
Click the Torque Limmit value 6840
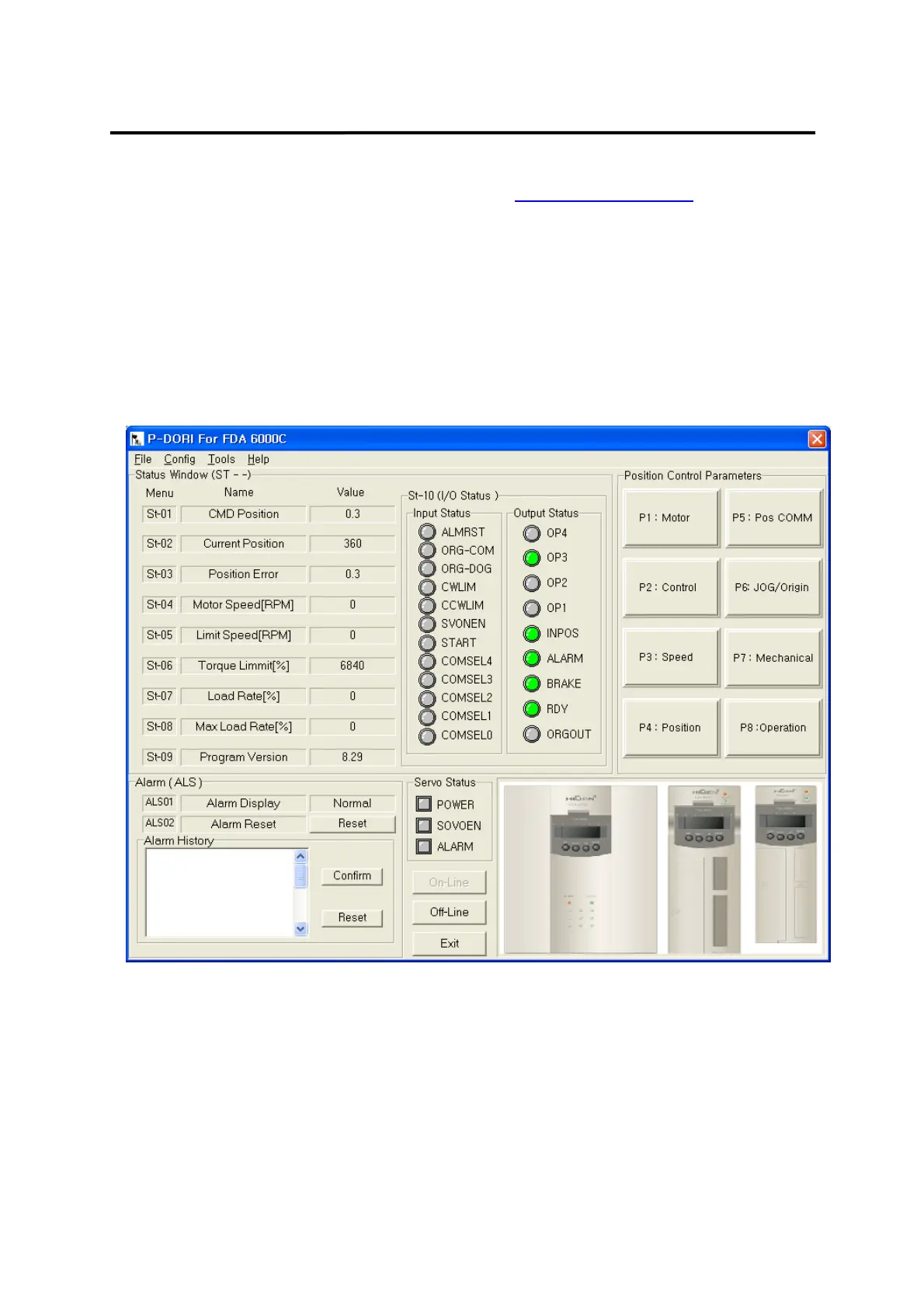pyautogui.click(x=353, y=666)
